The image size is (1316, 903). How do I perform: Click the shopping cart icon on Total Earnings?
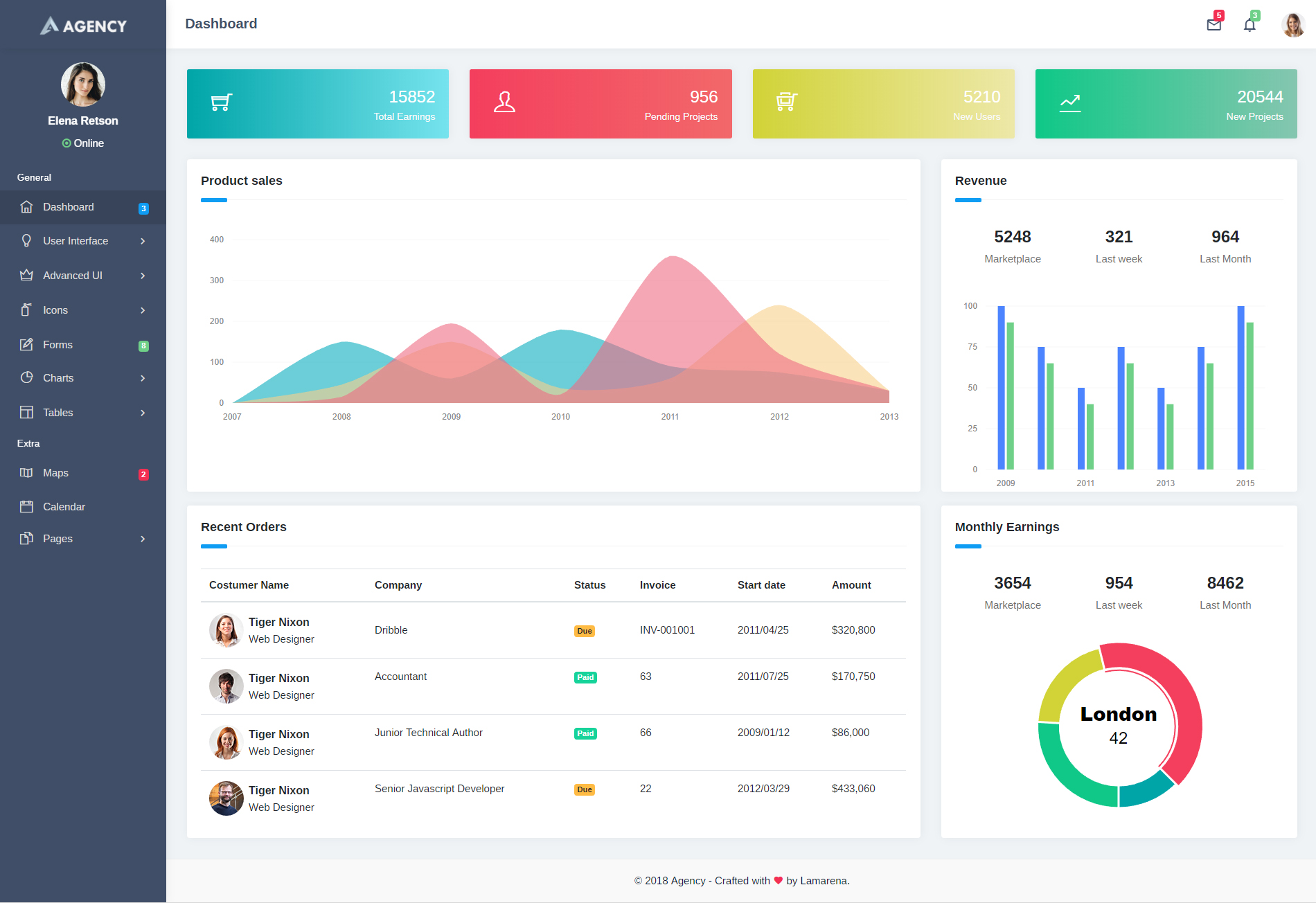221,102
